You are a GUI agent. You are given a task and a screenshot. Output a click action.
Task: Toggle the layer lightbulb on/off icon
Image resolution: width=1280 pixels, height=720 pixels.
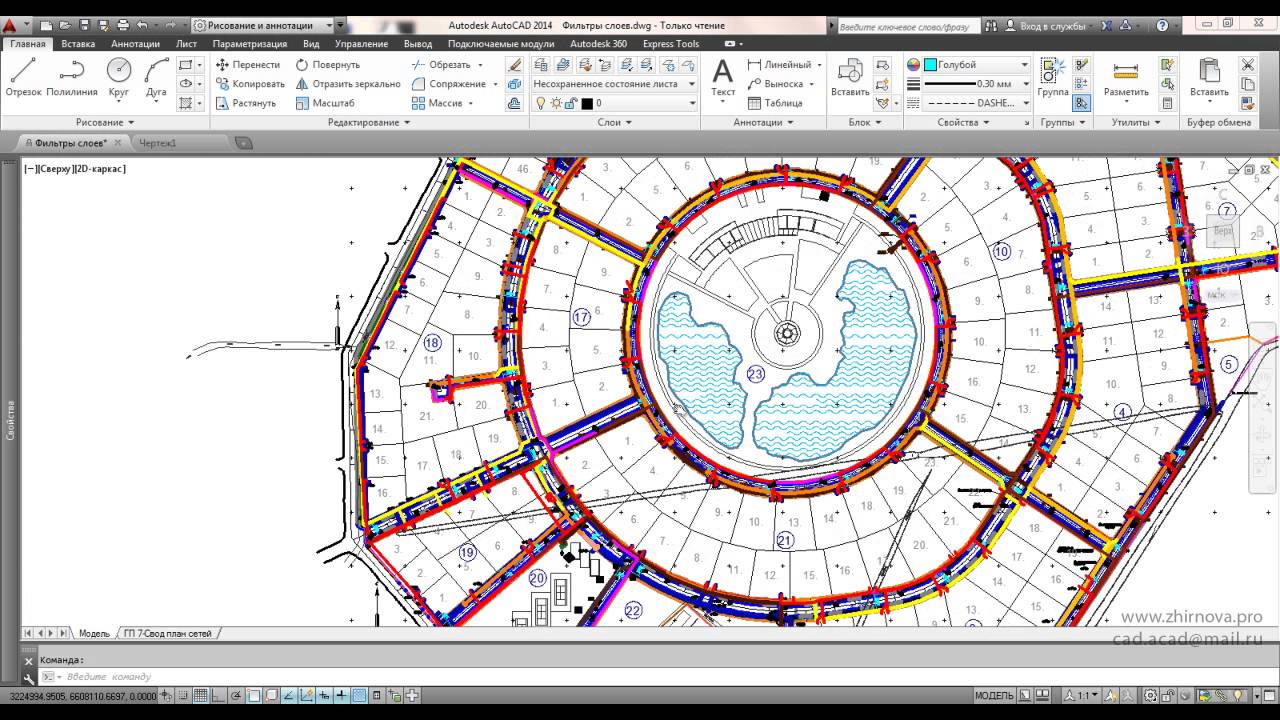point(541,103)
